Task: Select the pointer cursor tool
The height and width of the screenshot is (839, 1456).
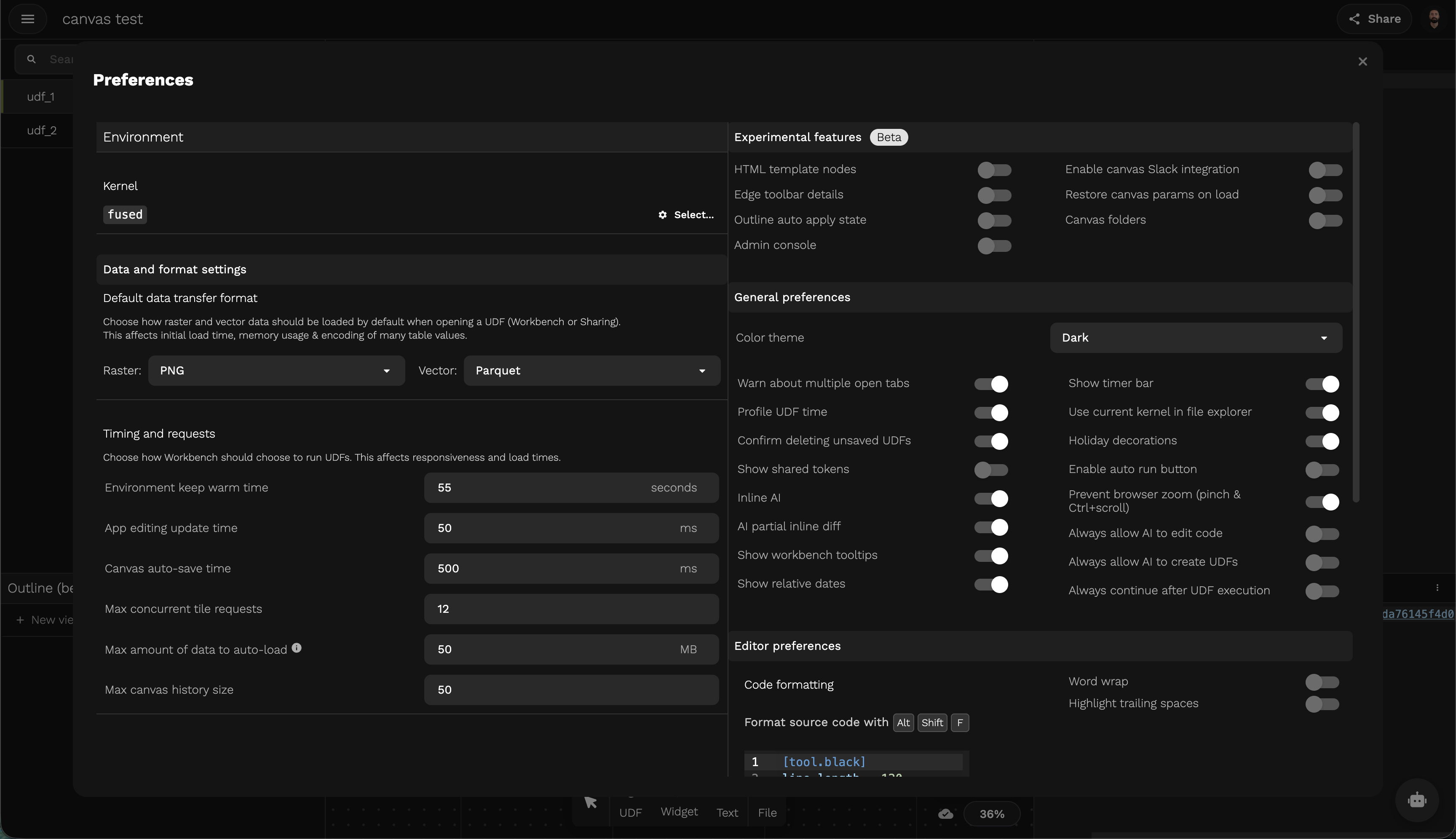Action: (590, 803)
